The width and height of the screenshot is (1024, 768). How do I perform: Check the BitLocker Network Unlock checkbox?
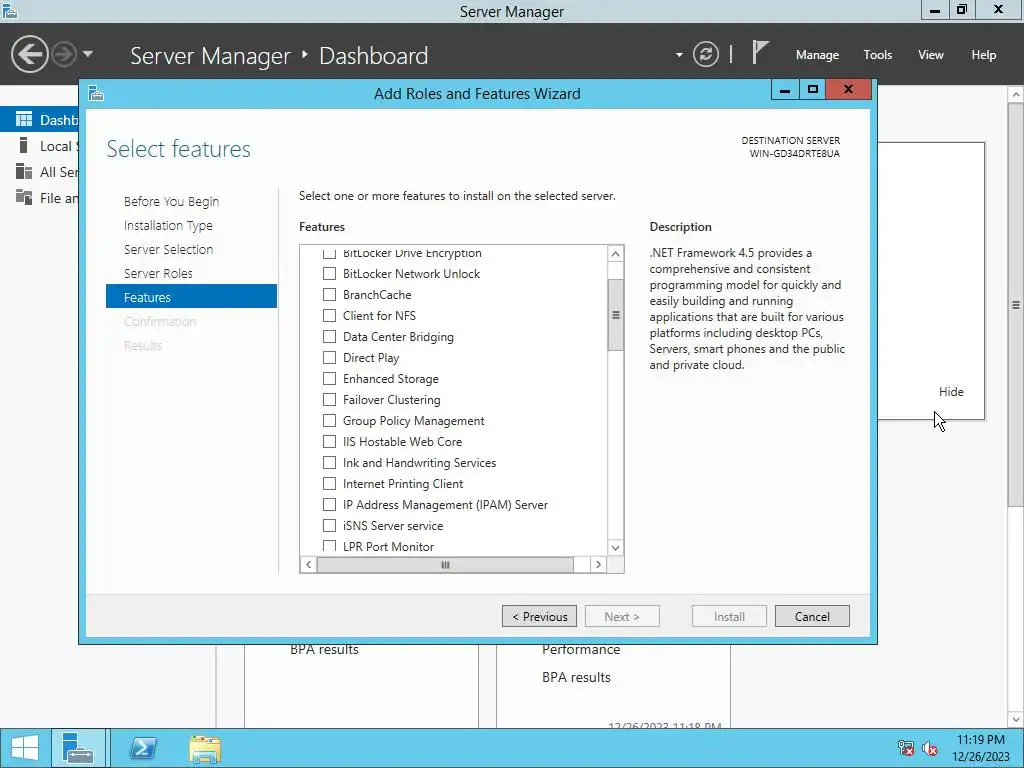pos(330,274)
